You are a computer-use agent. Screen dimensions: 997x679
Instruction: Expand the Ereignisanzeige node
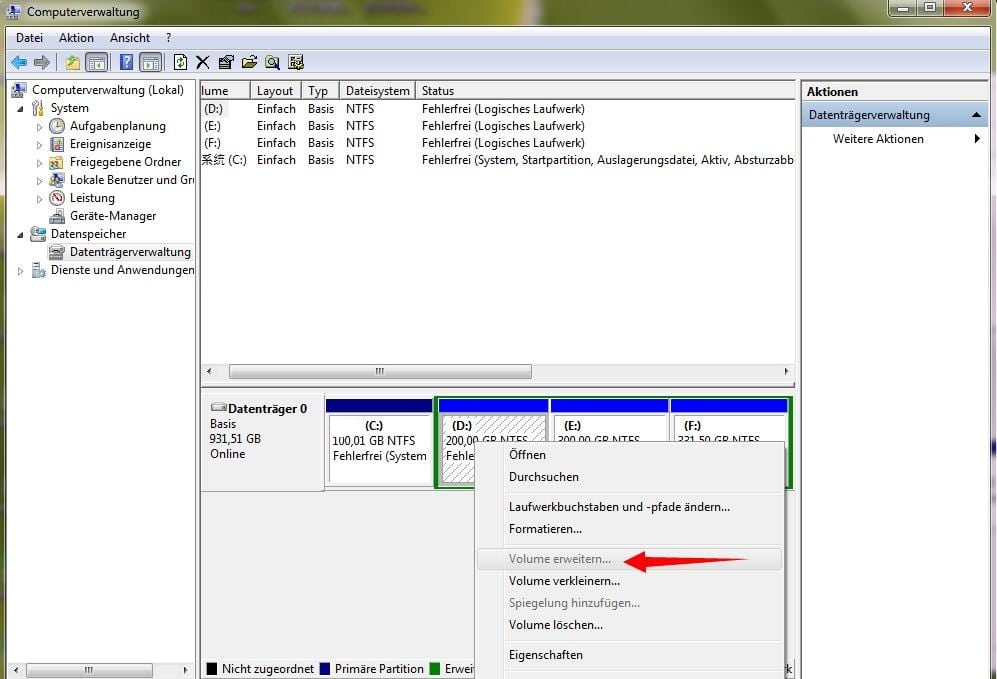(39, 145)
